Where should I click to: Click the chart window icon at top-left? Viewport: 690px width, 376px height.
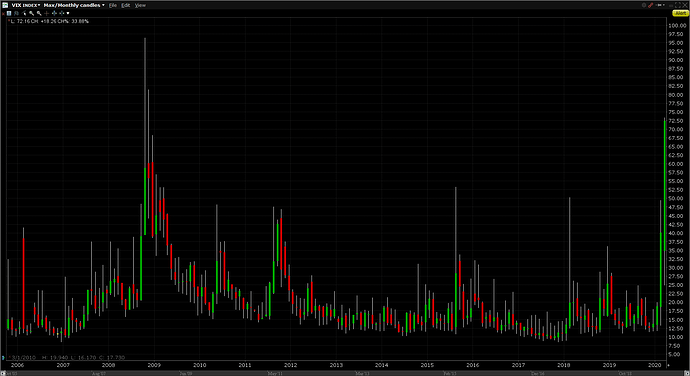pos(5,5)
